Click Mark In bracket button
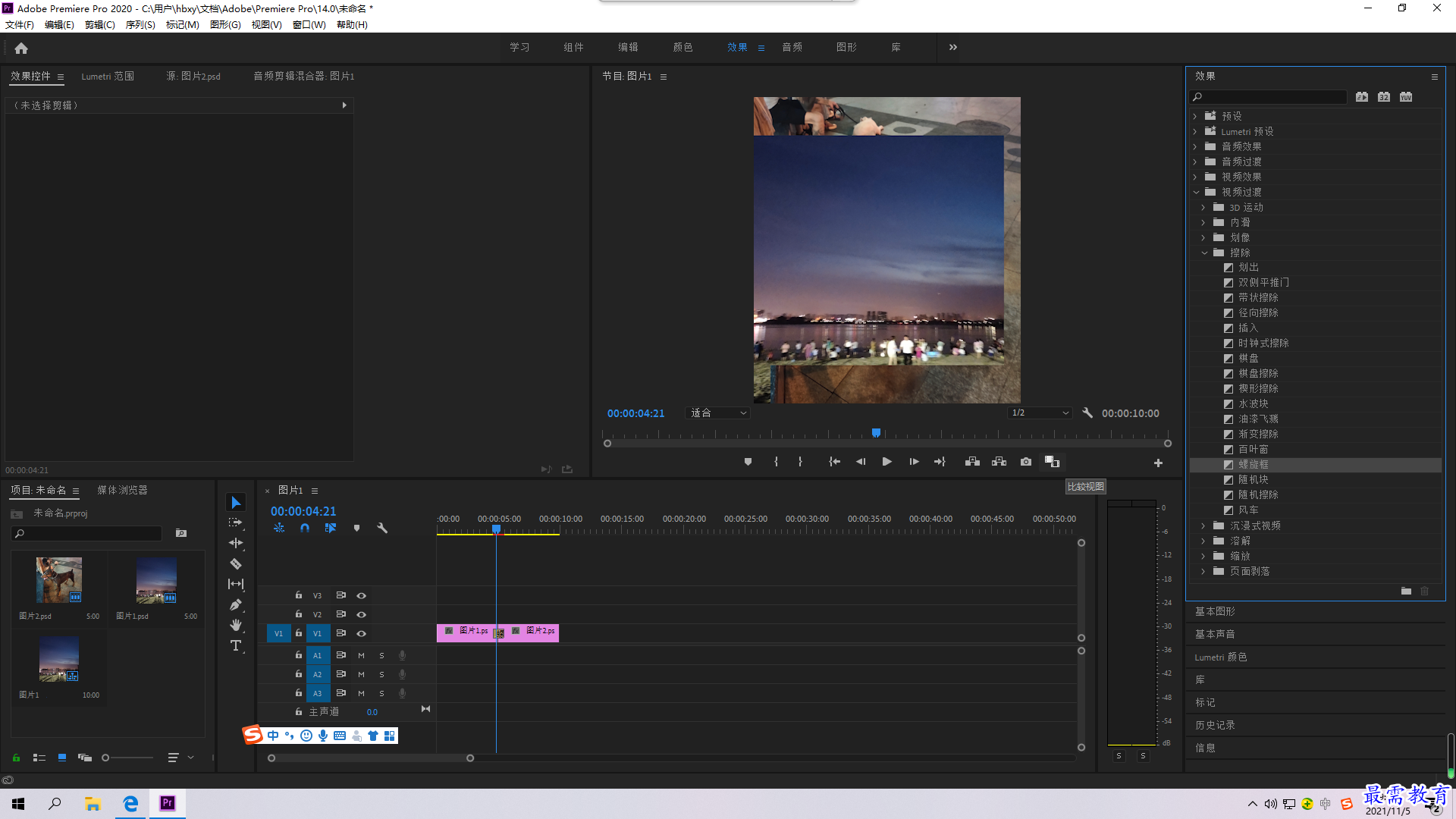This screenshot has width=1456, height=819. pos(776,462)
